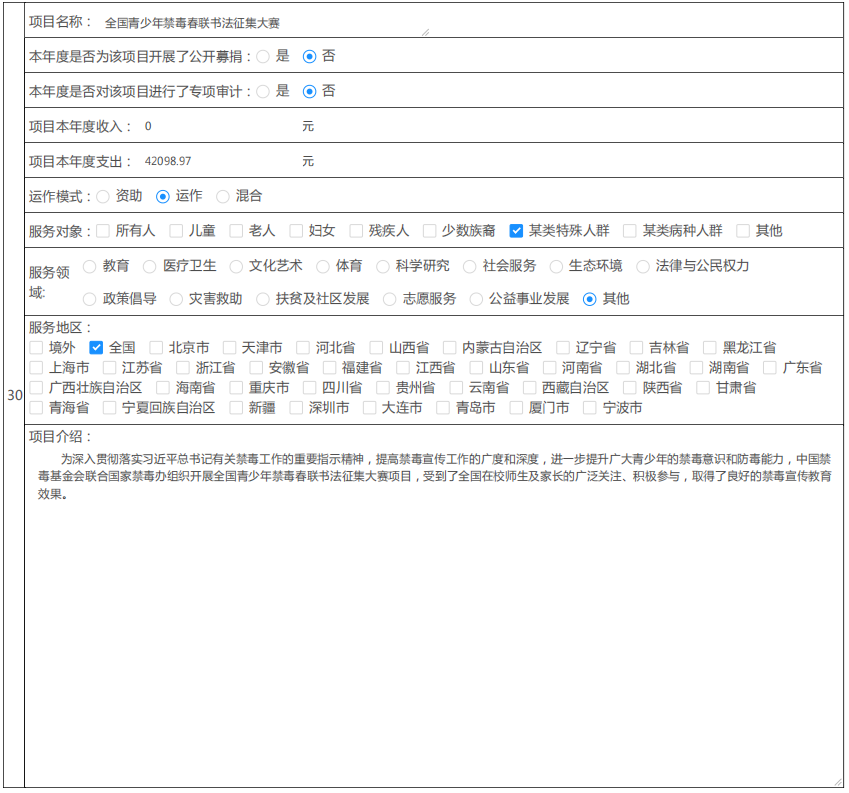849x793 pixels.
Task: Select 是 for 公开募捐 question
Action: 263,57
